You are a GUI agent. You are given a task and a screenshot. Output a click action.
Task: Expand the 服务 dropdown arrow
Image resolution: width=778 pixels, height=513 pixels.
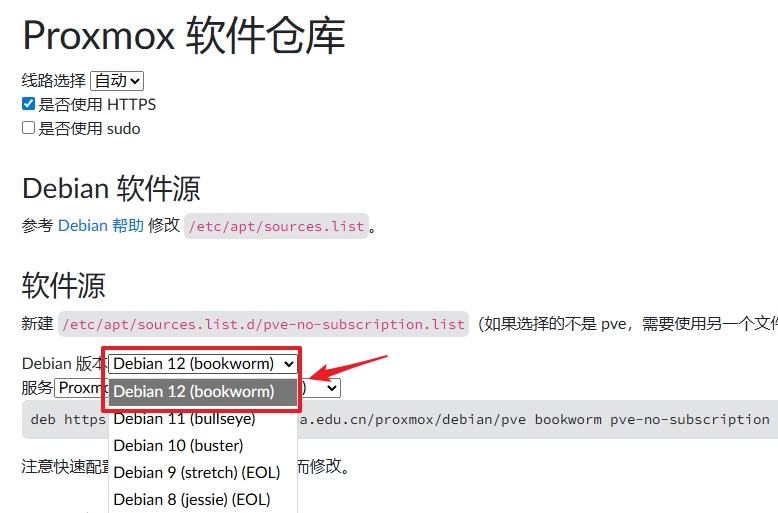tap(332, 388)
